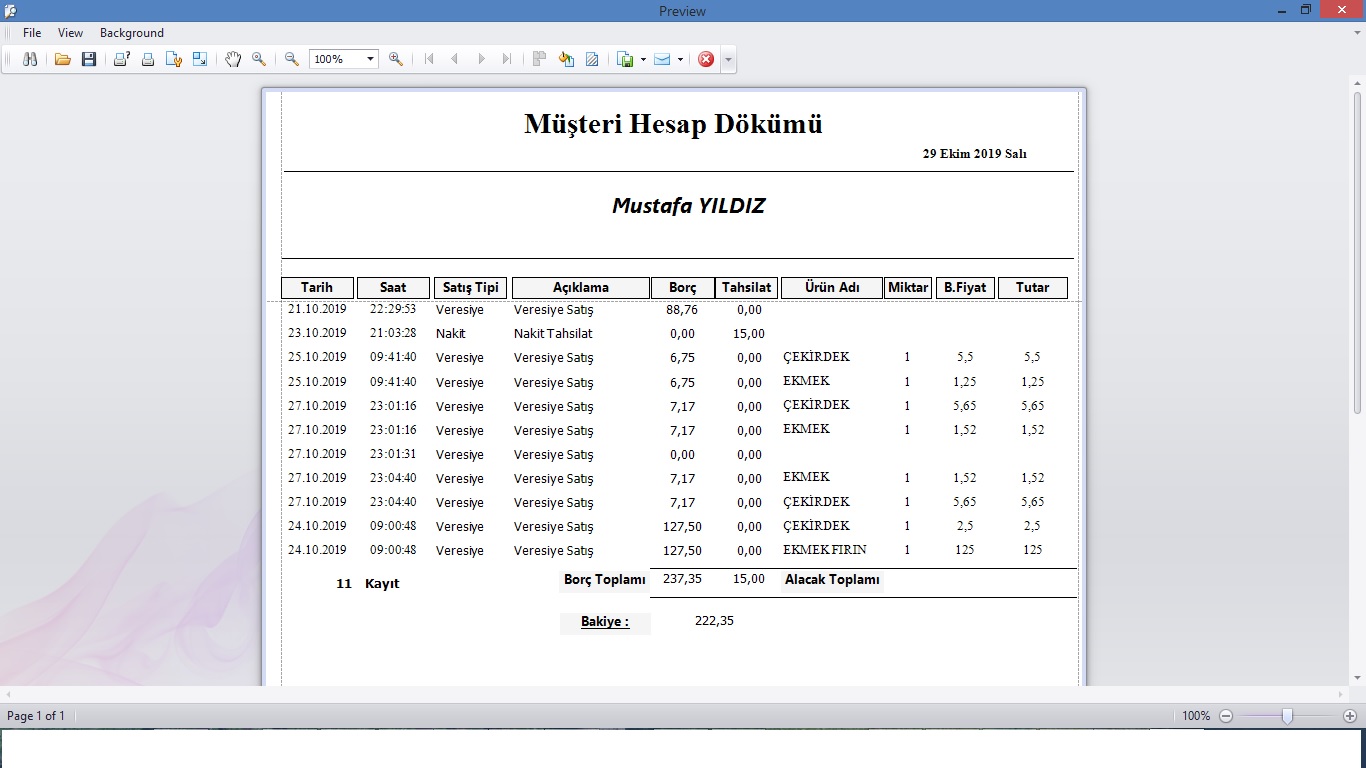This screenshot has width=1366, height=768.
Task: Open the File menu
Action: tap(32, 33)
